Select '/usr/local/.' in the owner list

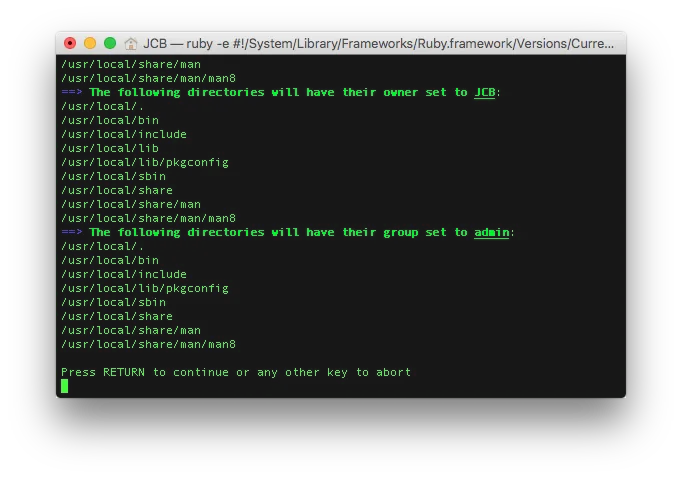(x=103, y=106)
